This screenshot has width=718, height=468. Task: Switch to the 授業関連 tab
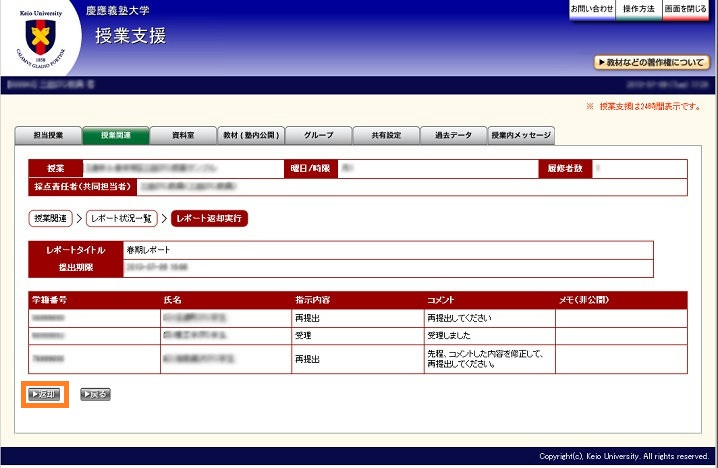pos(115,135)
